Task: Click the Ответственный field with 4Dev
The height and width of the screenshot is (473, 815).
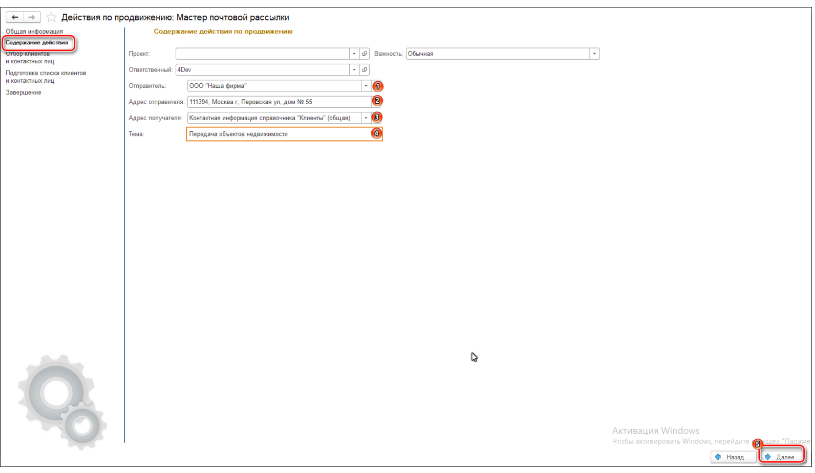Action: pyautogui.click(x=262, y=70)
